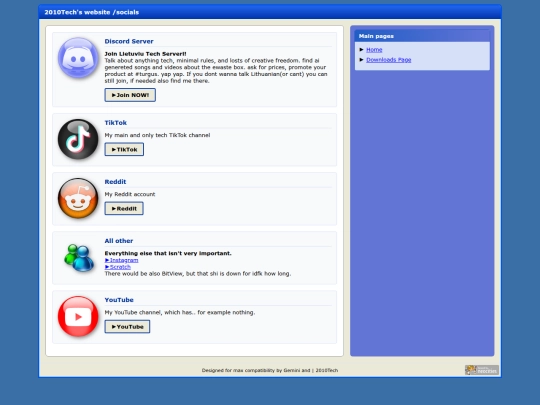Click the TikTok logo icon
540x405 pixels.
[78, 139]
